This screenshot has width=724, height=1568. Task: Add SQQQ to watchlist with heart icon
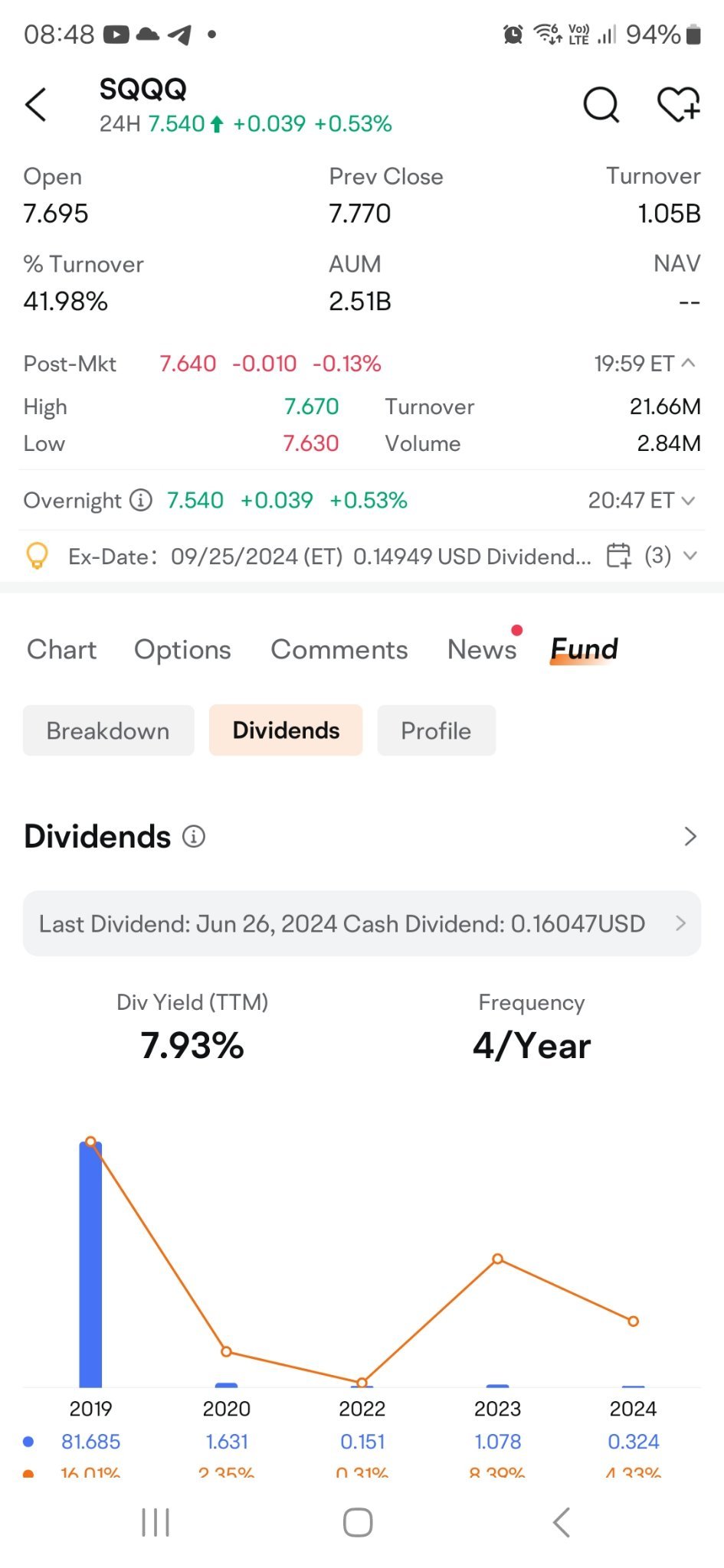pyautogui.click(x=678, y=105)
